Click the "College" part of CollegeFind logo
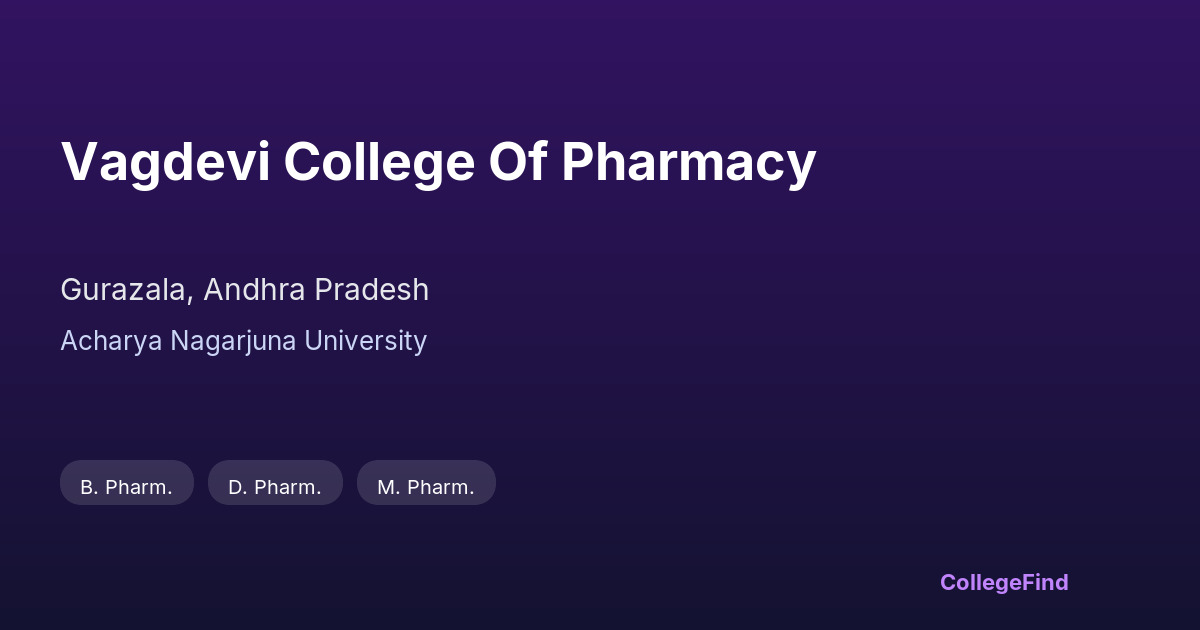This screenshot has height=630, width=1200. (x=981, y=582)
